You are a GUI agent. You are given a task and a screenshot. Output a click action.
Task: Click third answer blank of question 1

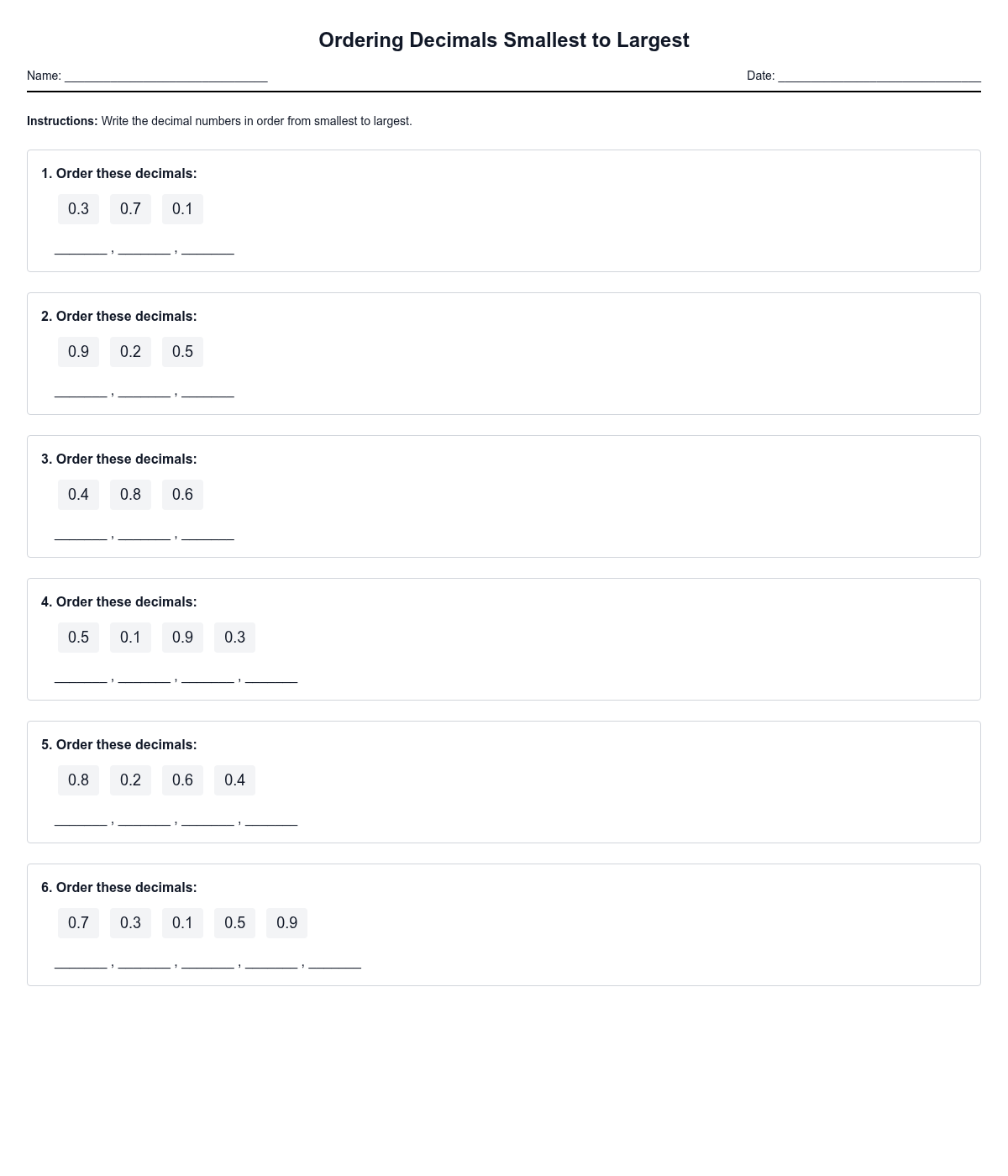(x=207, y=248)
